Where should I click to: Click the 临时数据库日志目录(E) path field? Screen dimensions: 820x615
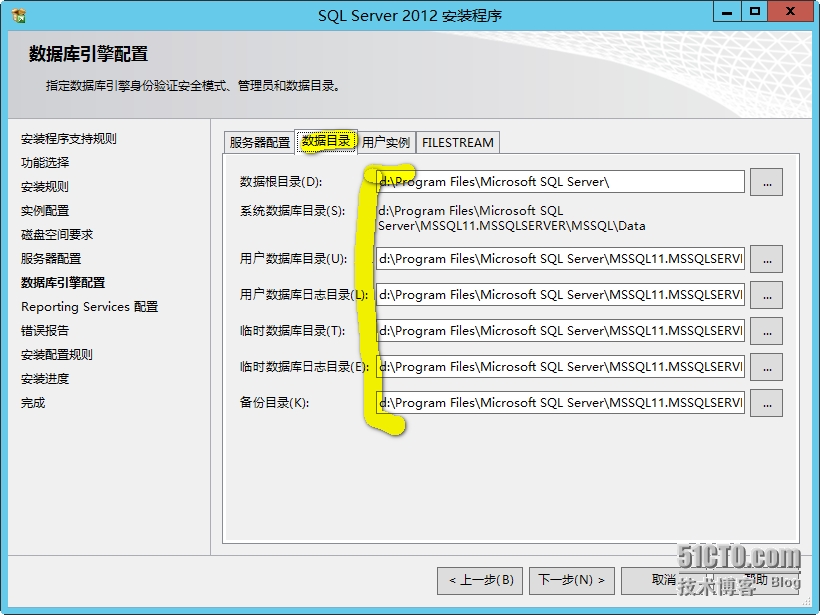point(560,367)
